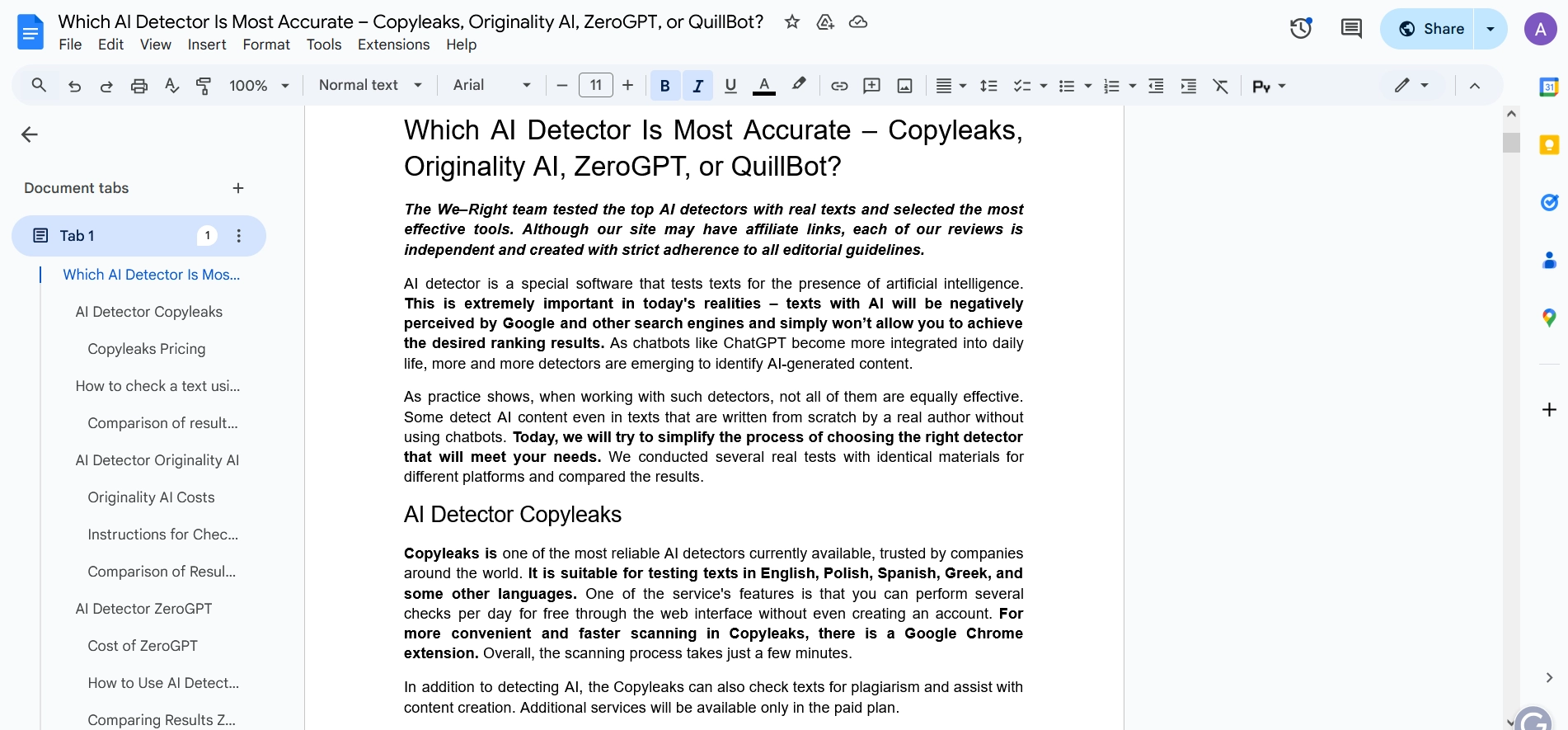Open the File menu

click(x=70, y=45)
